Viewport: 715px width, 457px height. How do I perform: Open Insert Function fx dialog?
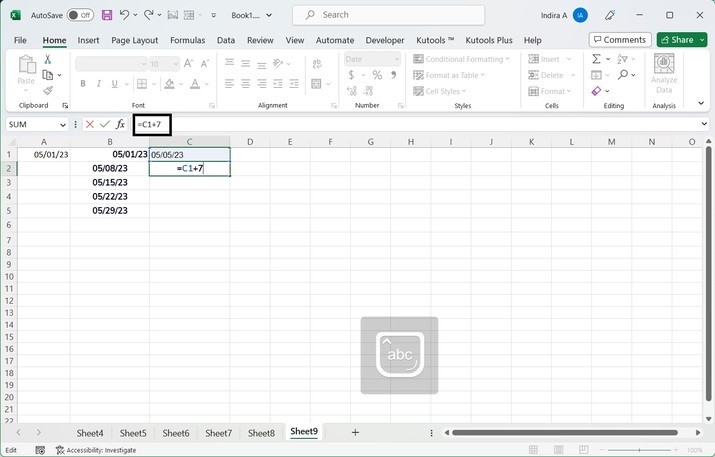coord(121,125)
